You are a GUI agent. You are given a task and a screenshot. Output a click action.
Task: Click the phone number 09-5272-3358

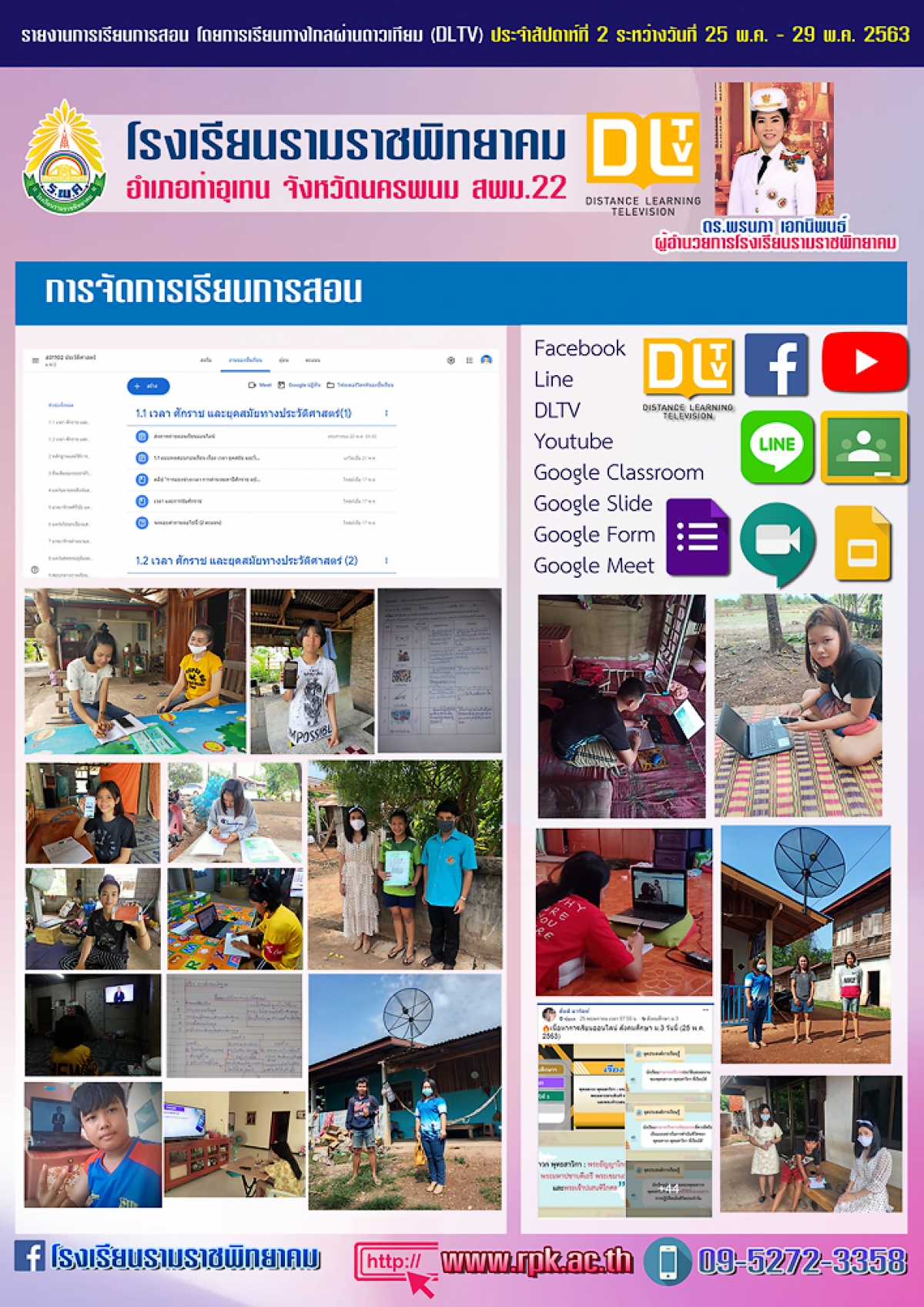click(802, 1262)
